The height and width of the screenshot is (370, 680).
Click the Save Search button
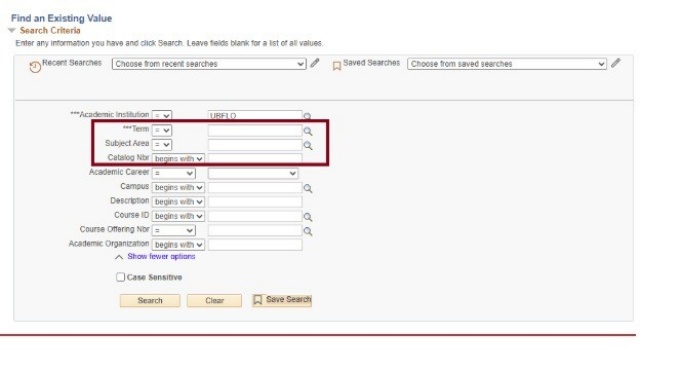click(282, 300)
